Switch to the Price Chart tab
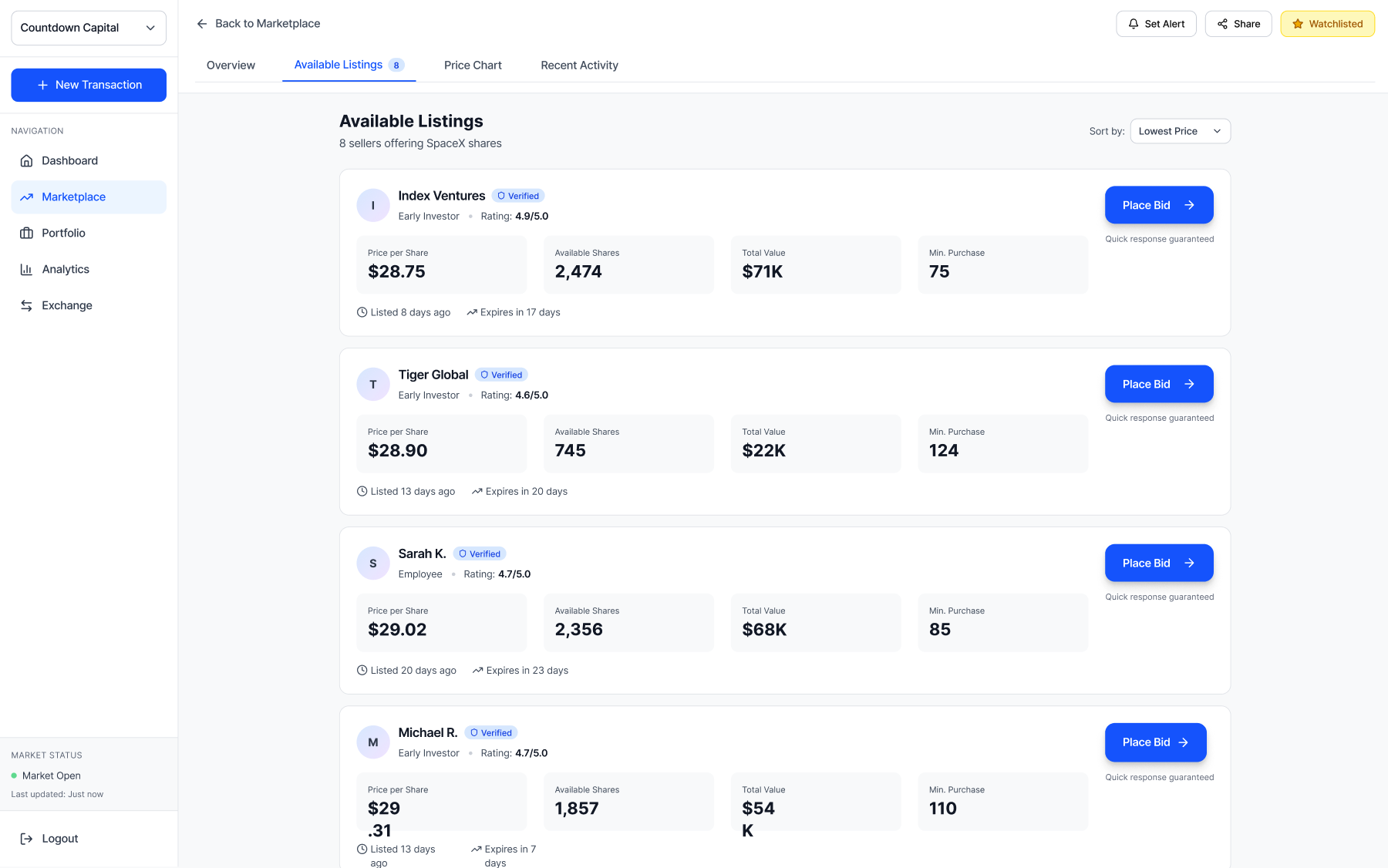Viewport: 1388px width, 868px height. click(x=473, y=65)
